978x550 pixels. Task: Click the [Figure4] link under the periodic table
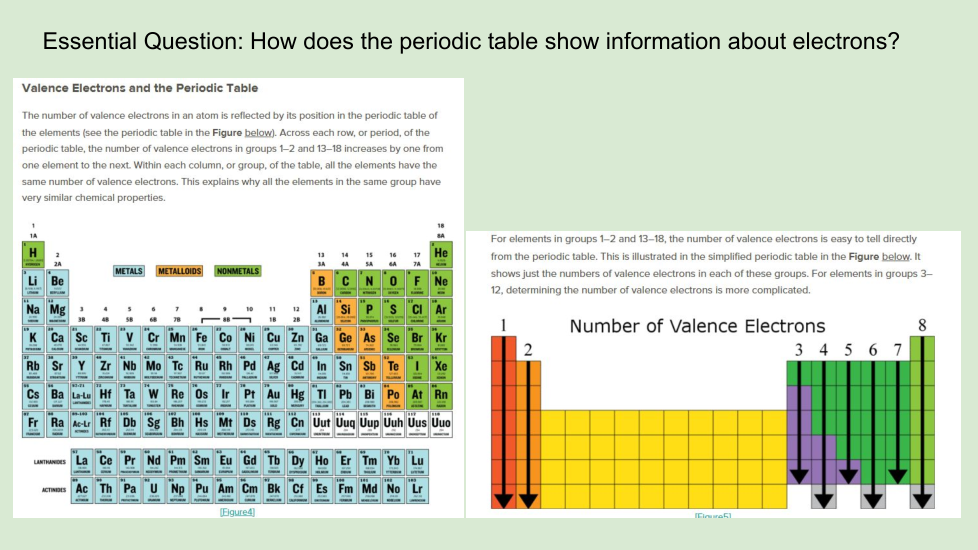pyautogui.click(x=237, y=511)
